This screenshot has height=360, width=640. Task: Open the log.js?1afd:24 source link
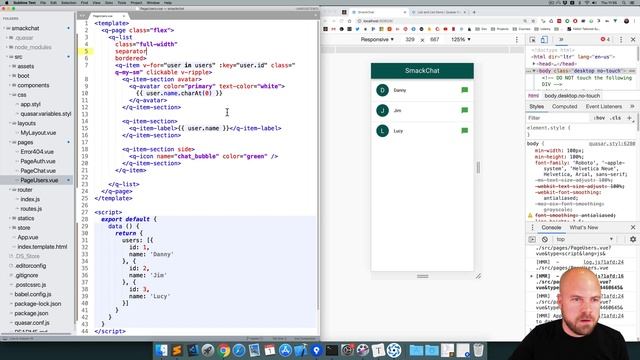tap(604, 262)
